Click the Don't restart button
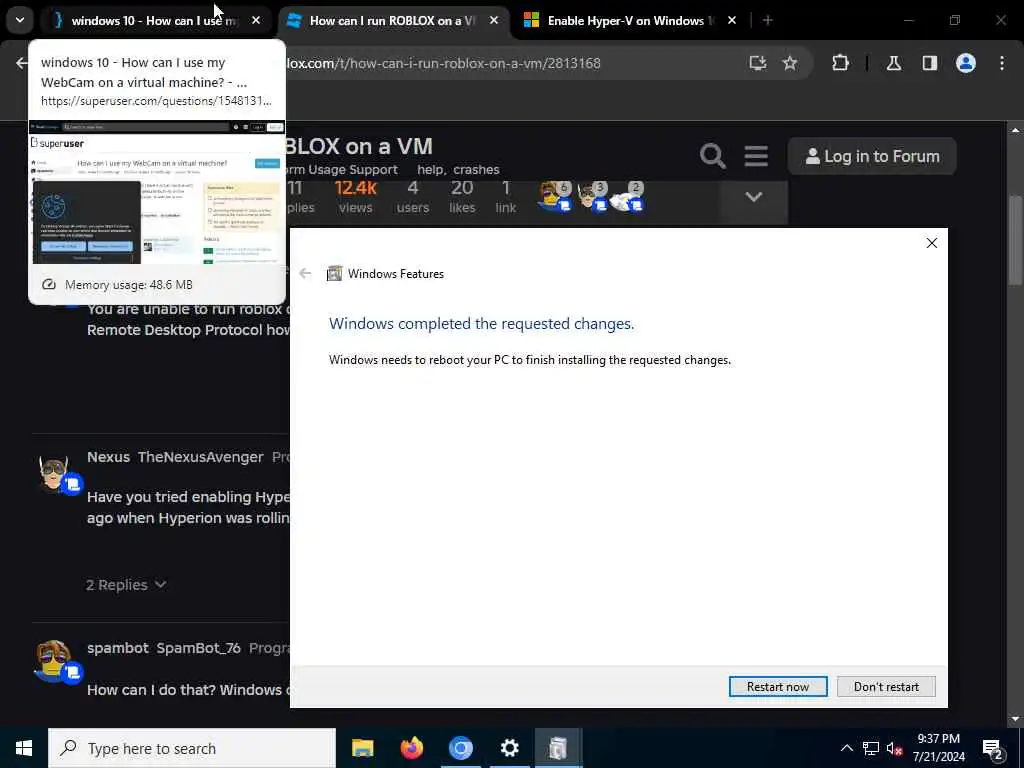 886,686
